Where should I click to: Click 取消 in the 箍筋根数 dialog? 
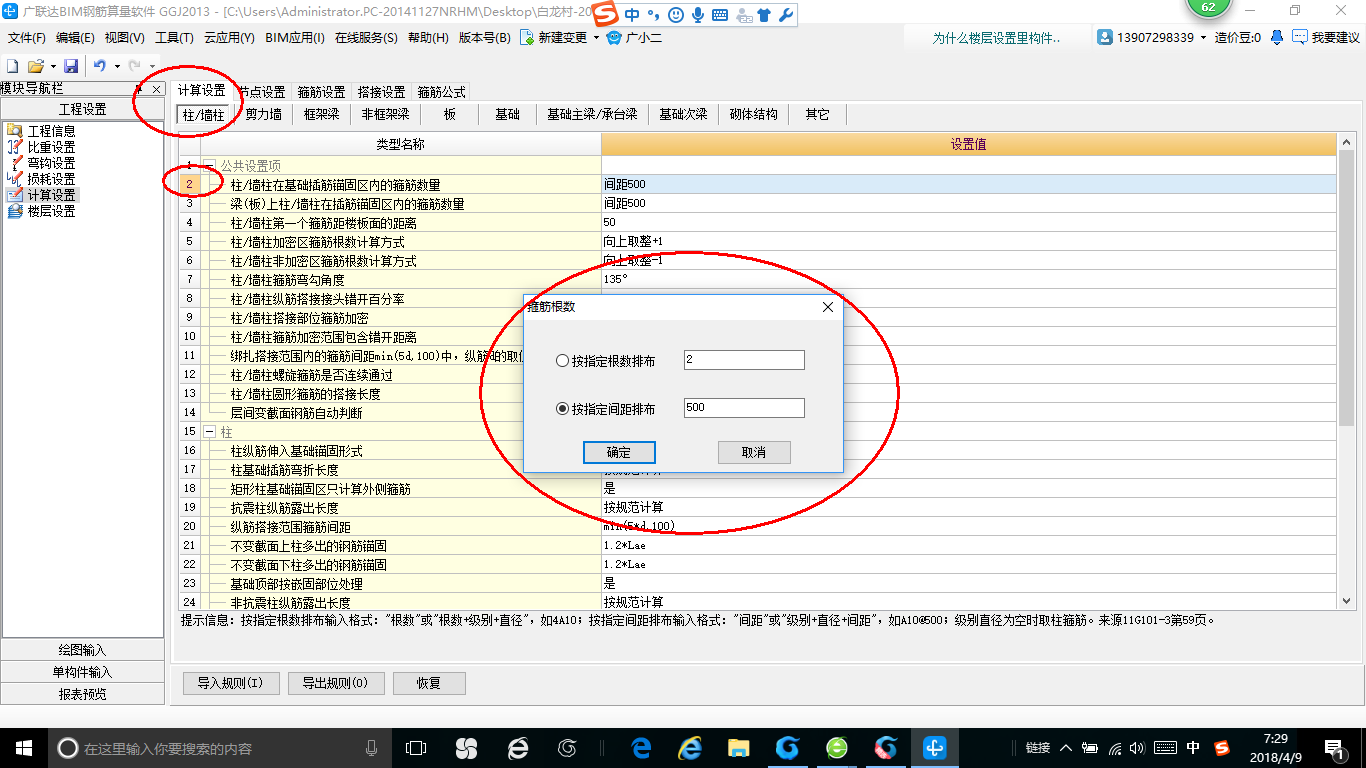coord(754,453)
